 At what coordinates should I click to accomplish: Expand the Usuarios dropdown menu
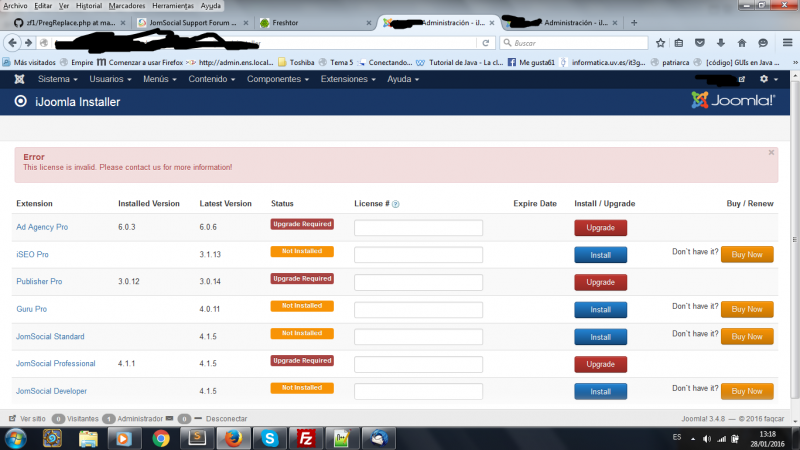pos(110,79)
